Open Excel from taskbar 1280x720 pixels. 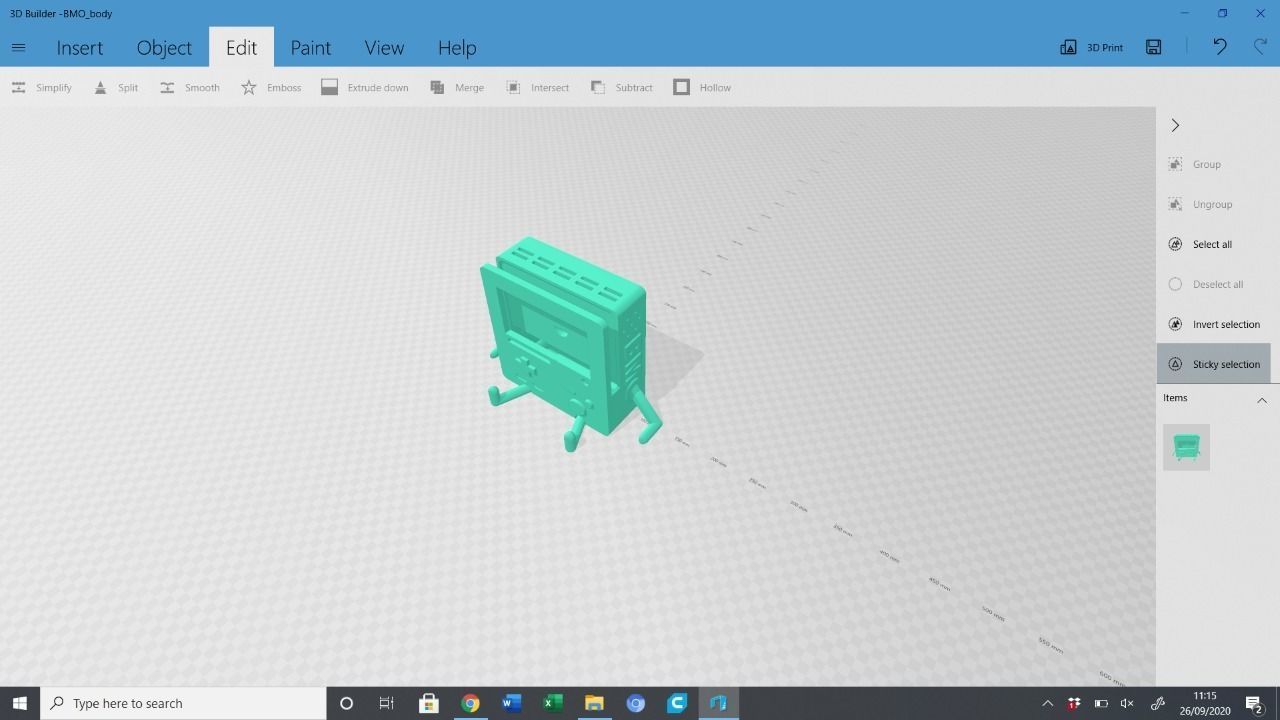(x=552, y=703)
